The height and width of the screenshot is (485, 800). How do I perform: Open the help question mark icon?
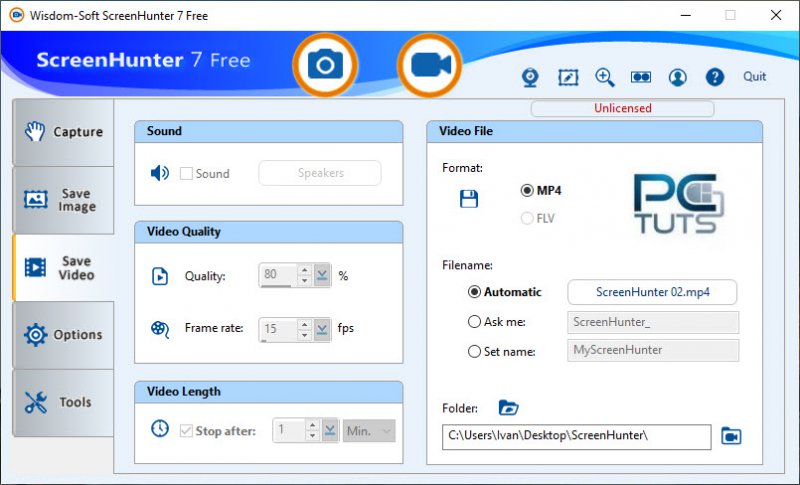tap(715, 78)
